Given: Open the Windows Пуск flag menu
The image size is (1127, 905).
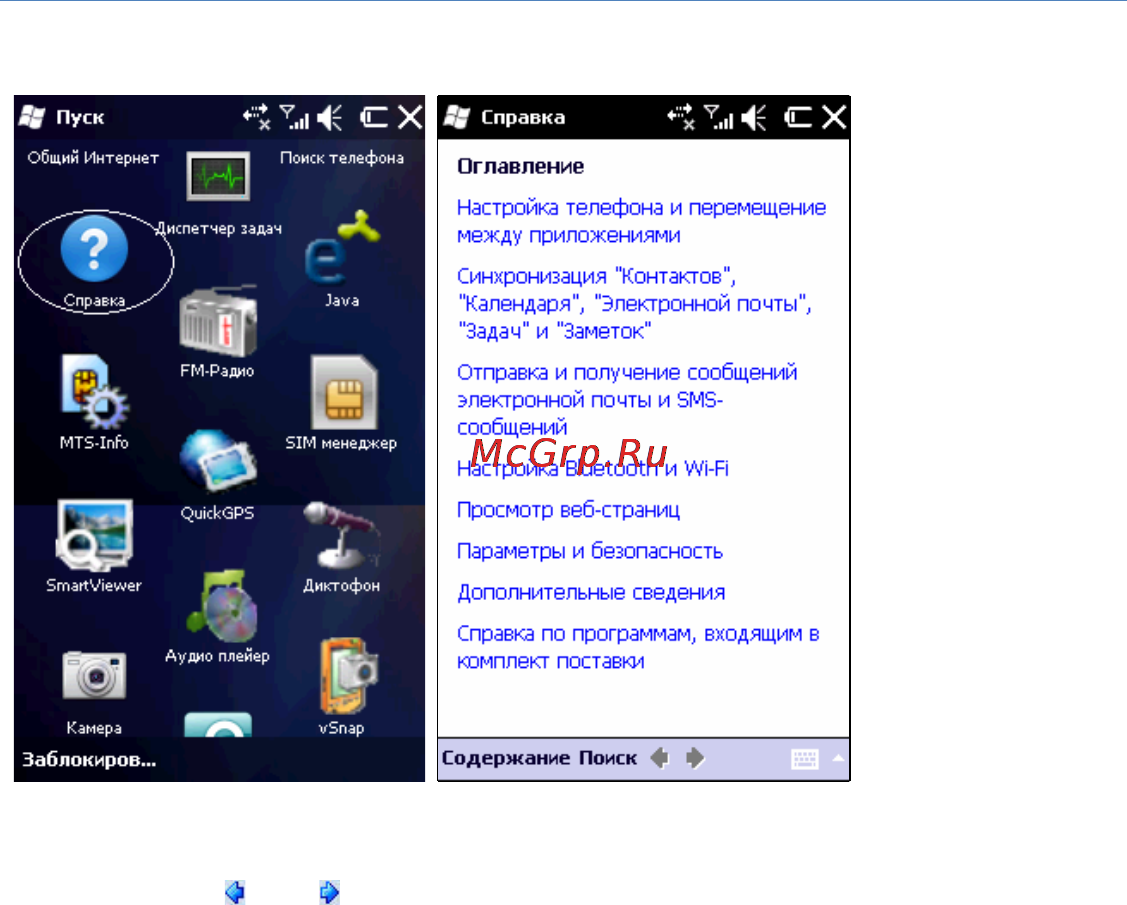Looking at the screenshot, I should 32,116.
